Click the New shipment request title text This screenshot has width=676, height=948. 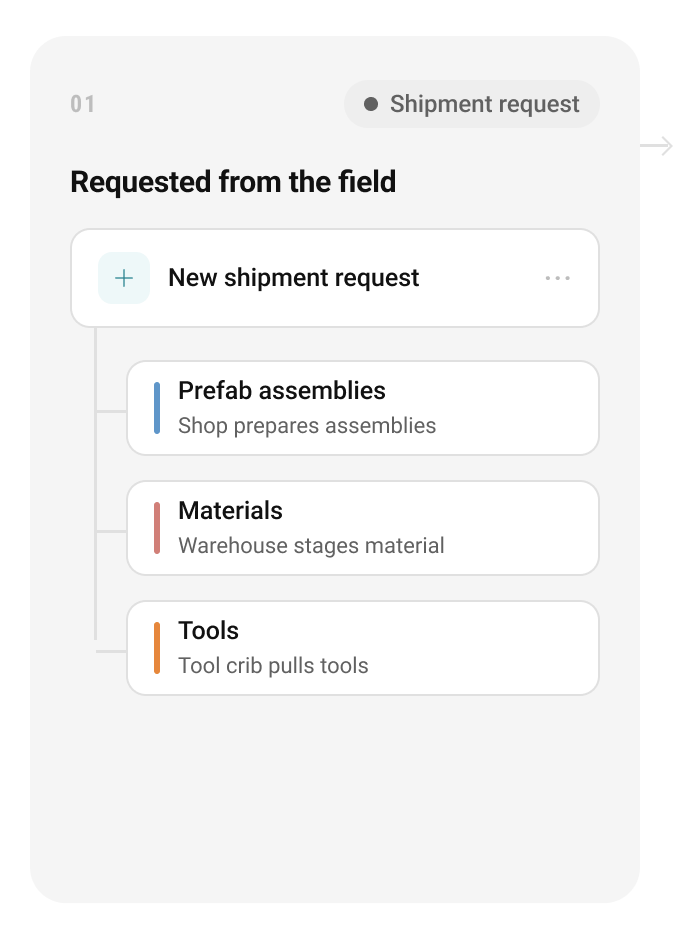293,278
